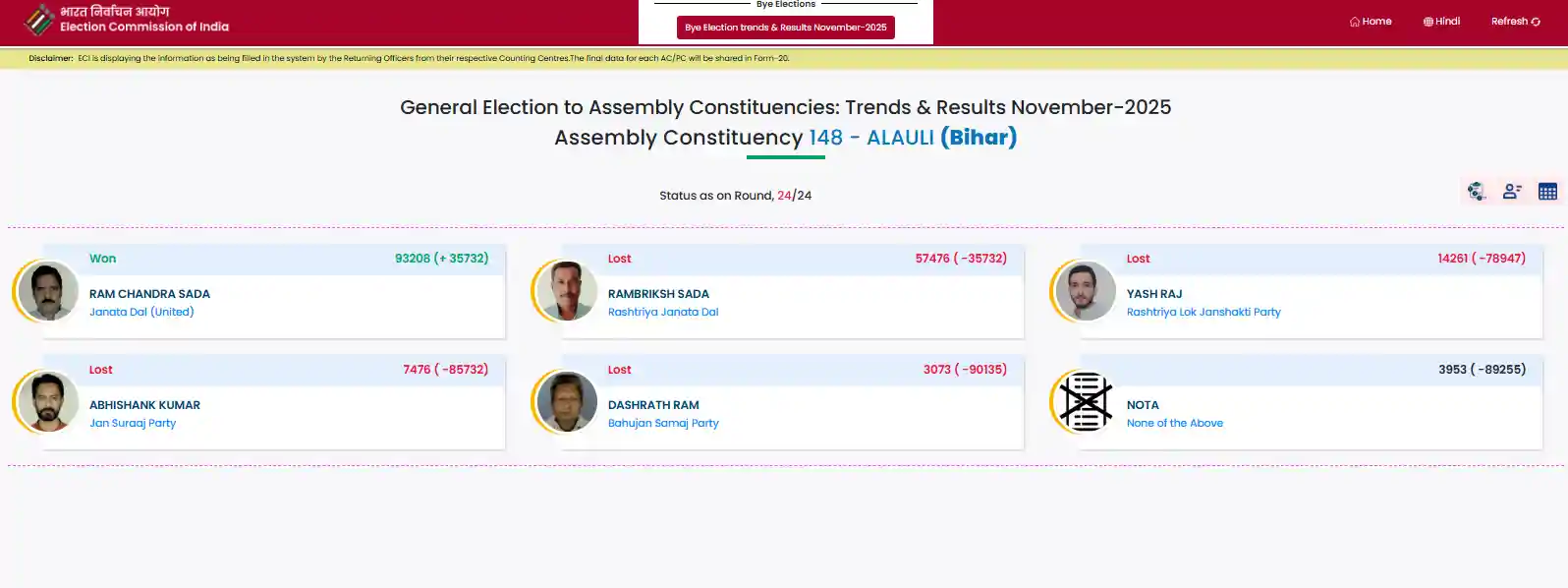The width and height of the screenshot is (1568, 588).
Task: Click the Election Commission of India logo
Action: click(x=39, y=20)
